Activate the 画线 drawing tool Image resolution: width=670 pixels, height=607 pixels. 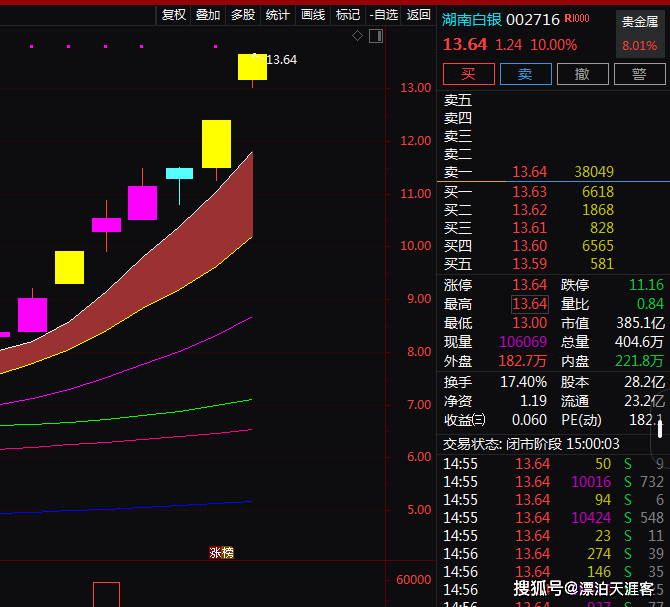coord(313,15)
